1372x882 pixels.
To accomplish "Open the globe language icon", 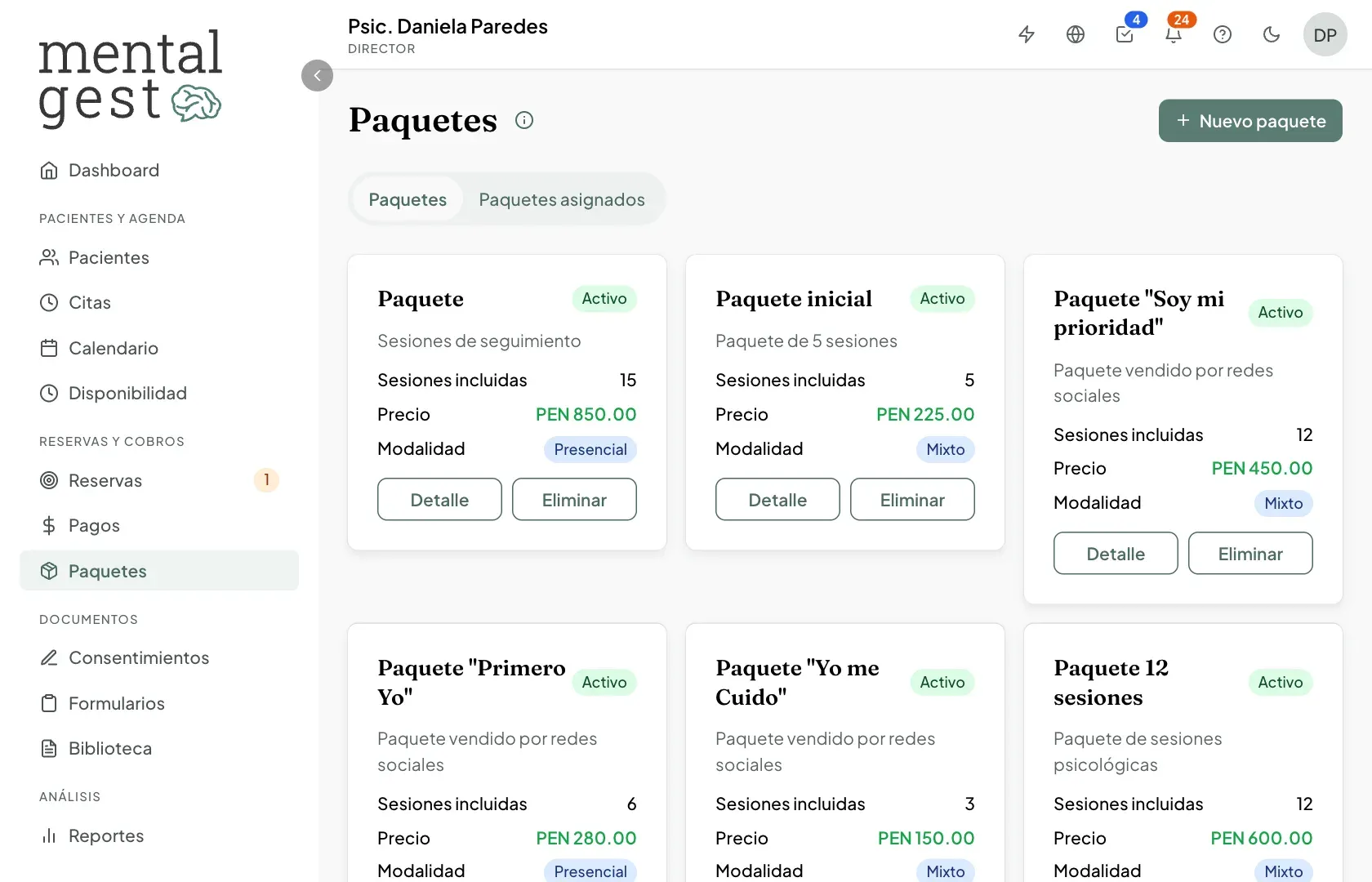I will [1076, 34].
